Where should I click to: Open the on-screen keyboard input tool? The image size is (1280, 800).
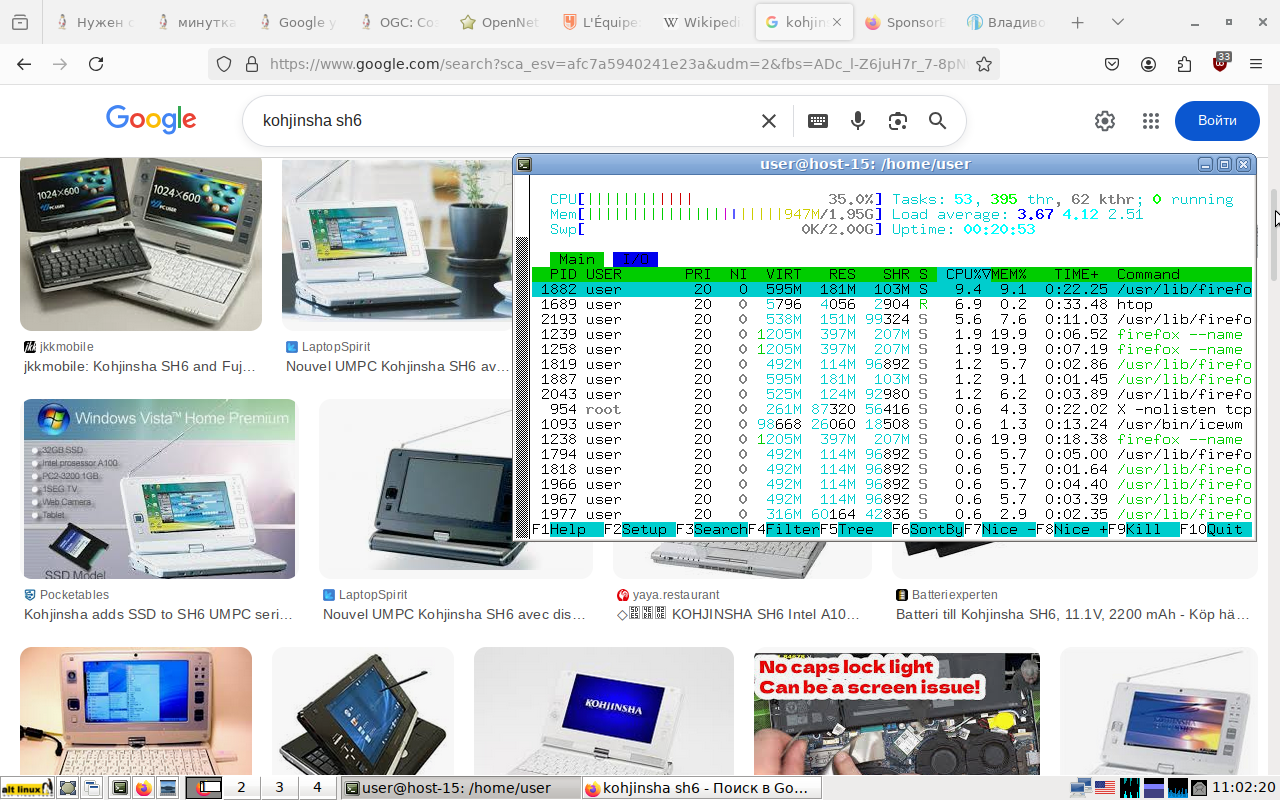[818, 121]
